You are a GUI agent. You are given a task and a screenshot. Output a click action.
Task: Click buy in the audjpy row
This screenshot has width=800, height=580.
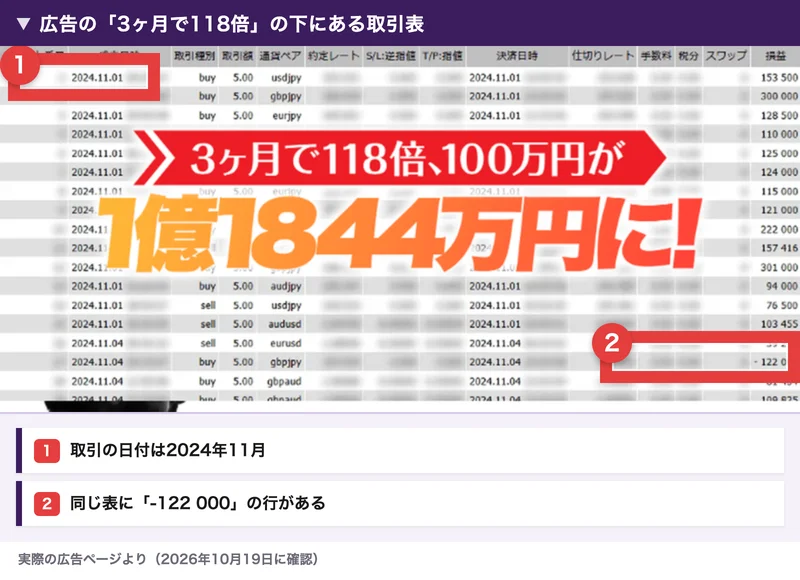point(207,286)
